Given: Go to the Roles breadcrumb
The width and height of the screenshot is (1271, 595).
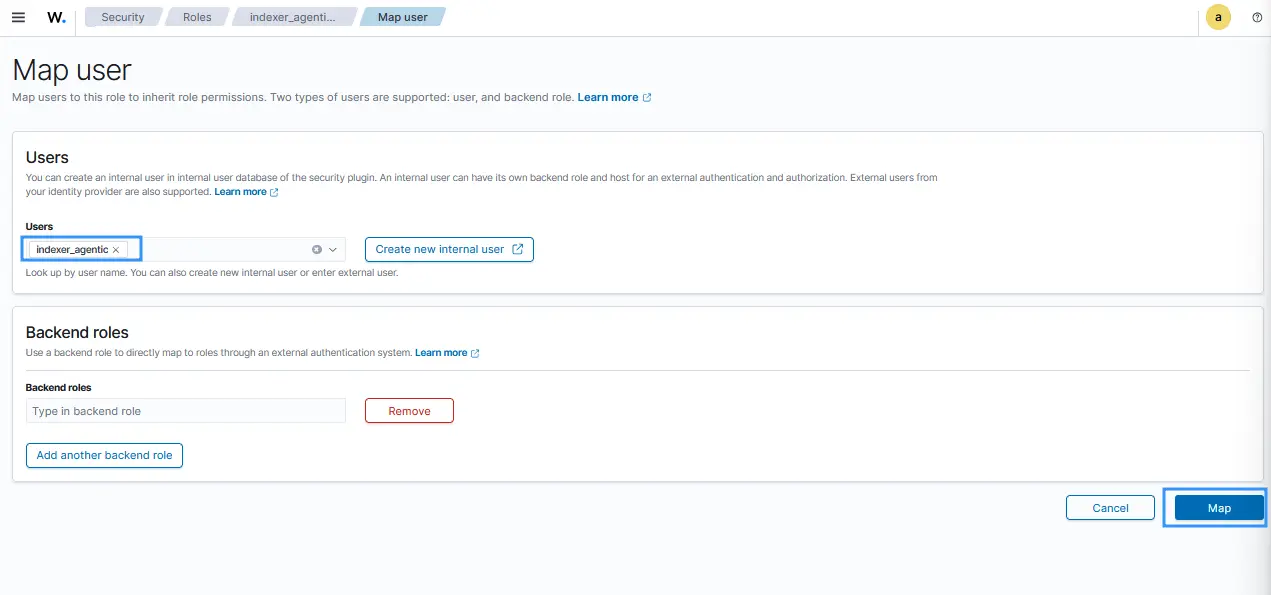Looking at the screenshot, I should pyautogui.click(x=197, y=17).
